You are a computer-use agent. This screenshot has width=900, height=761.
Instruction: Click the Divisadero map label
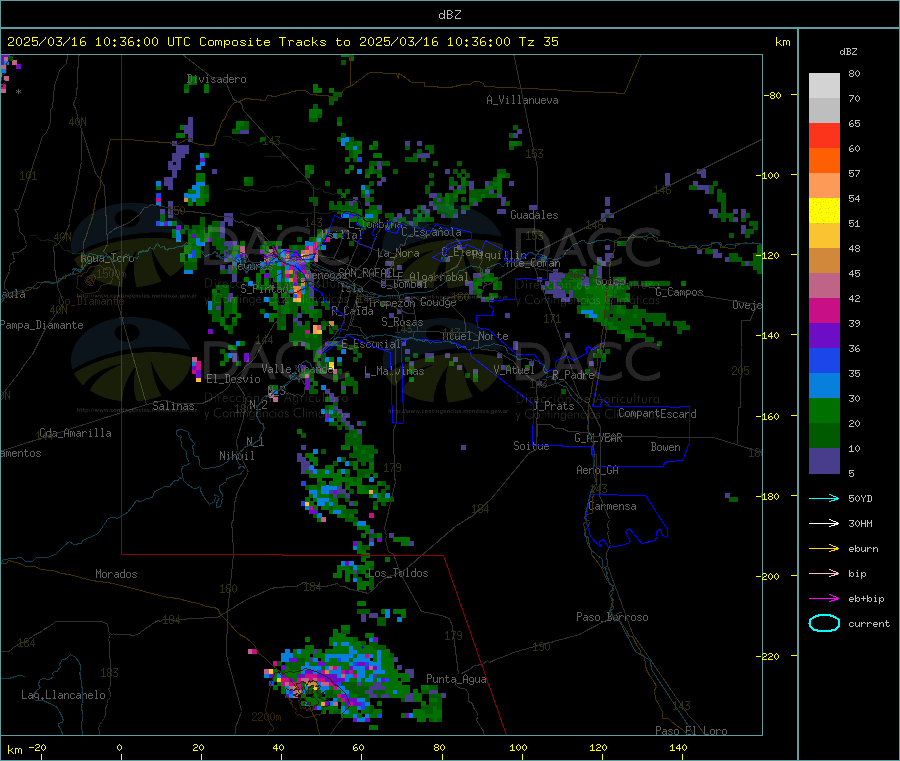coord(216,79)
